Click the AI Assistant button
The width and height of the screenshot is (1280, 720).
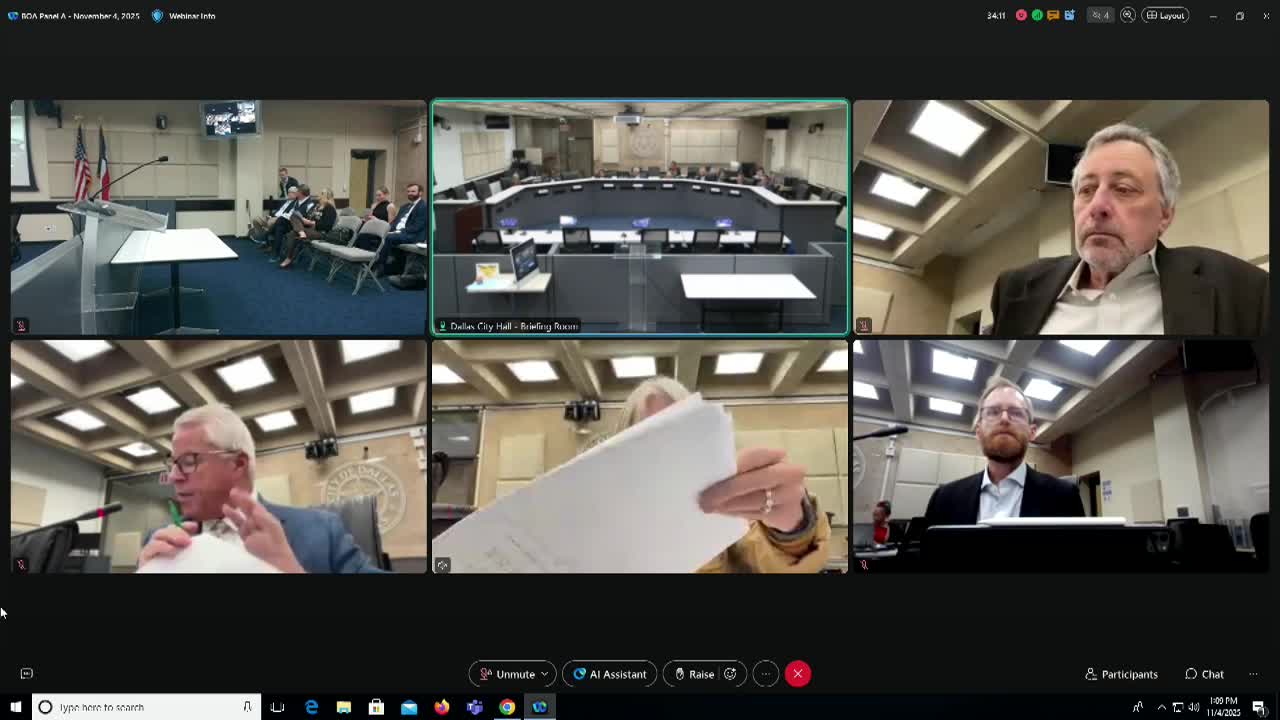[x=609, y=674]
